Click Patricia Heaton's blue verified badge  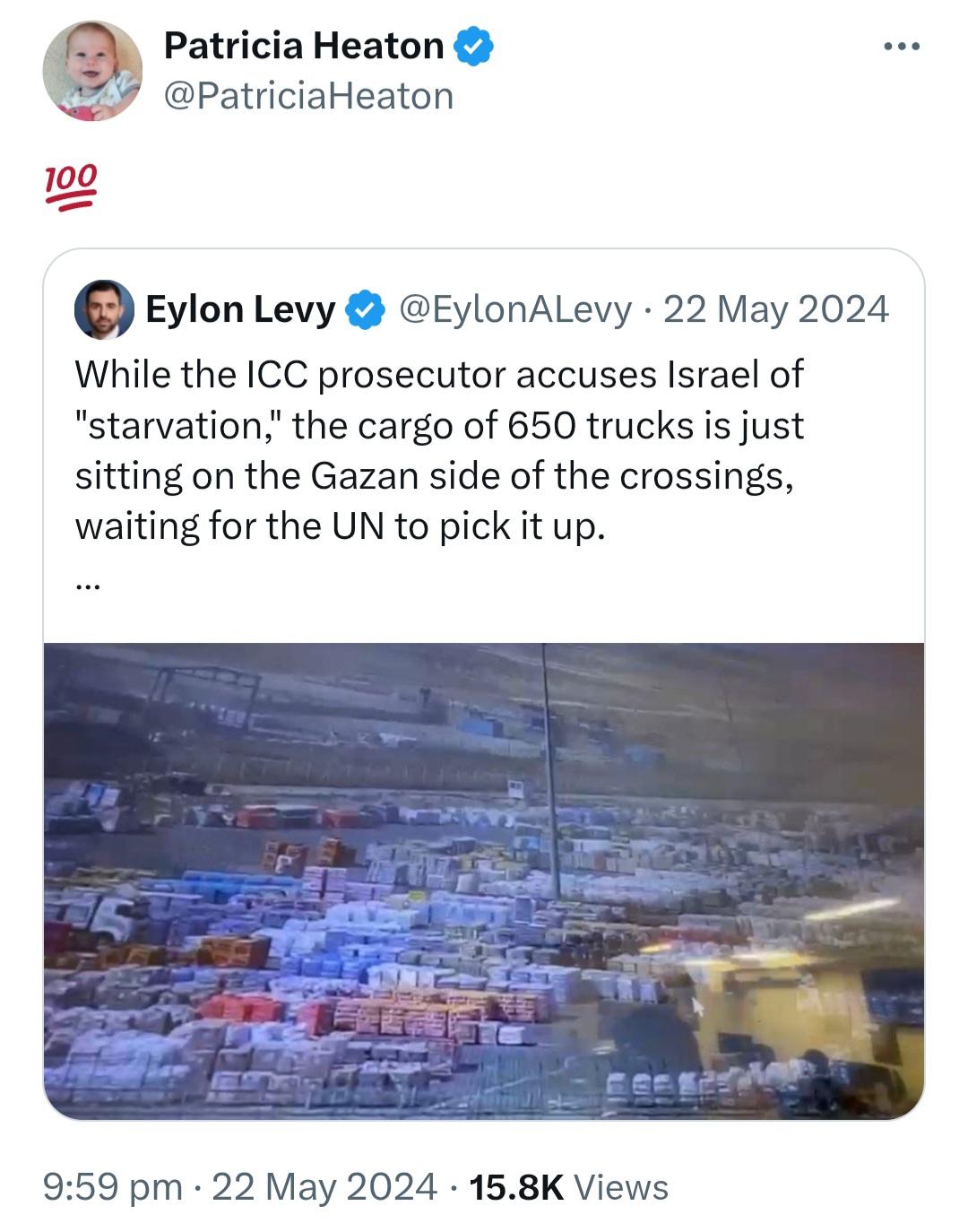point(474,46)
